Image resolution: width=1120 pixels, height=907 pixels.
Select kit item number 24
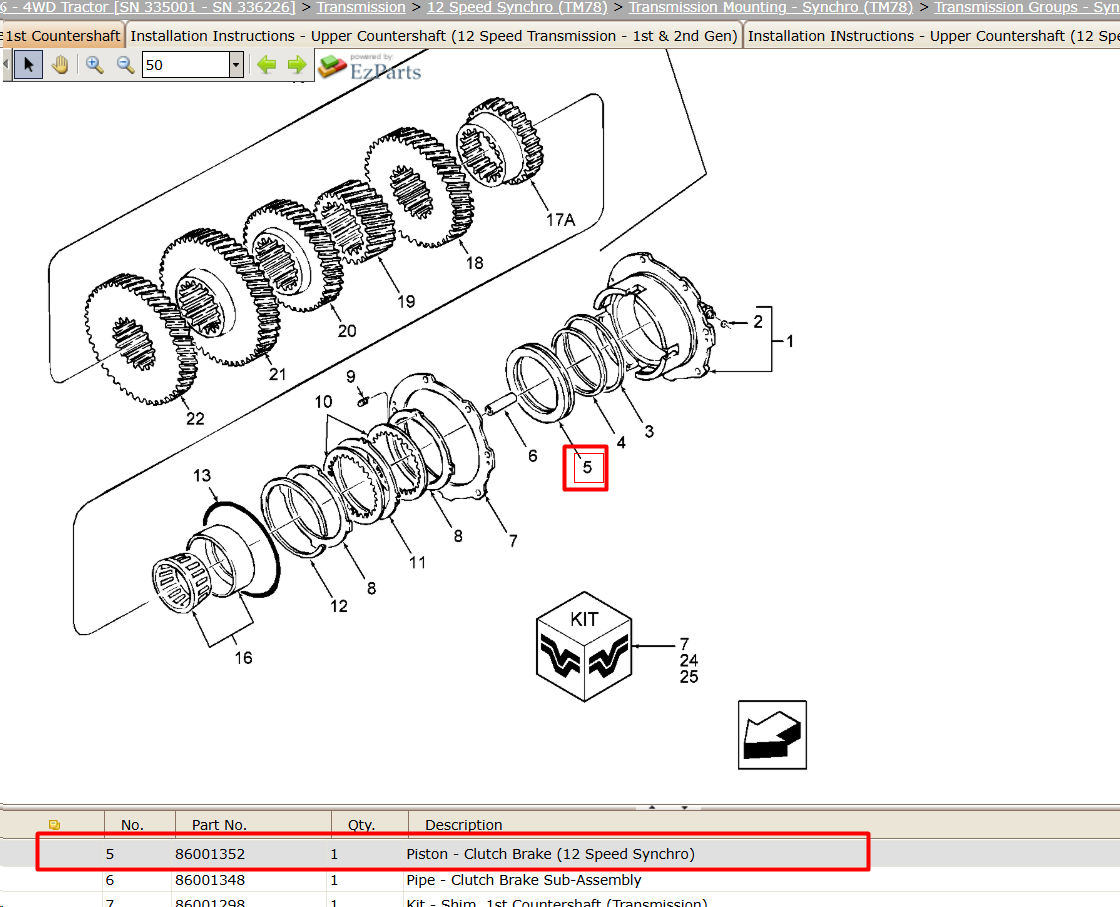(689, 661)
